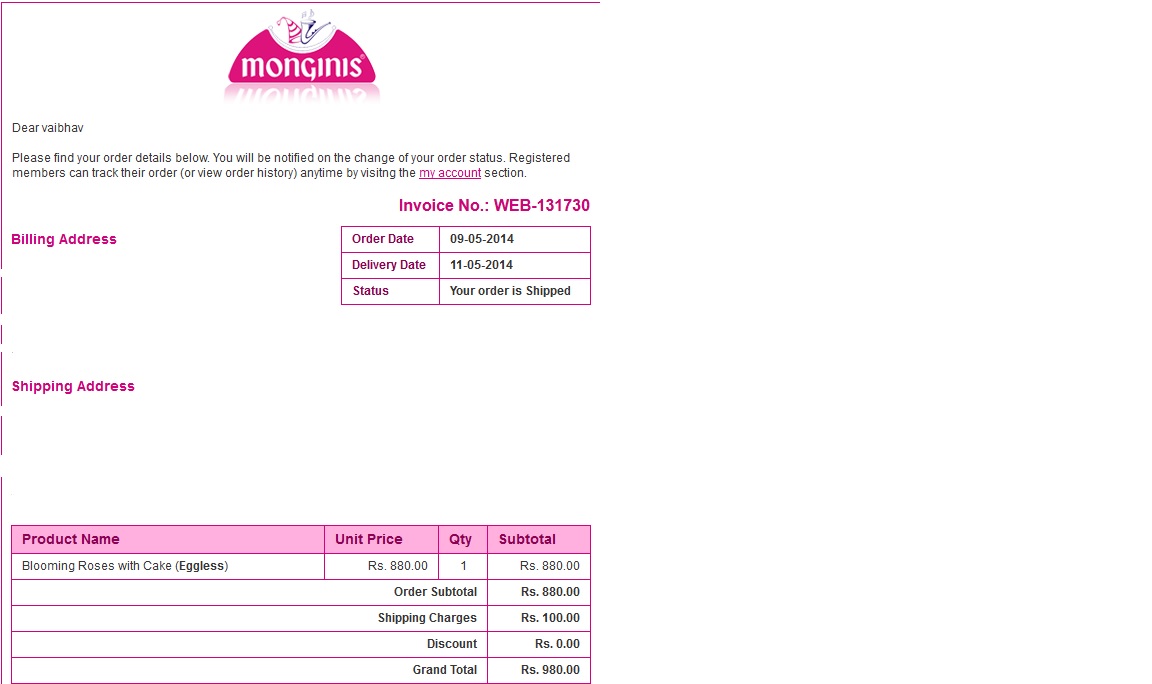1152x684 pixels.
Task: Click the Product Name column header
Action: [71, 539]
